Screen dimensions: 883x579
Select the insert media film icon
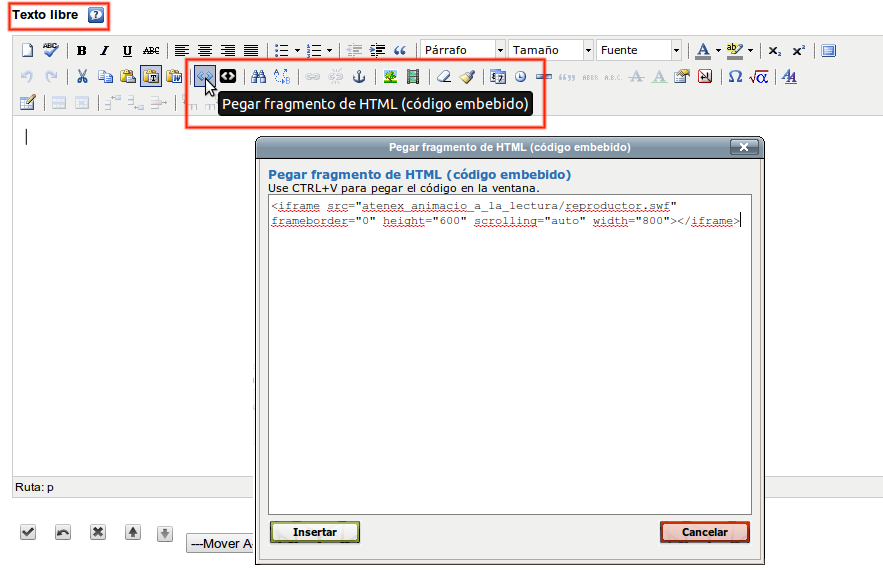point(413,76)
